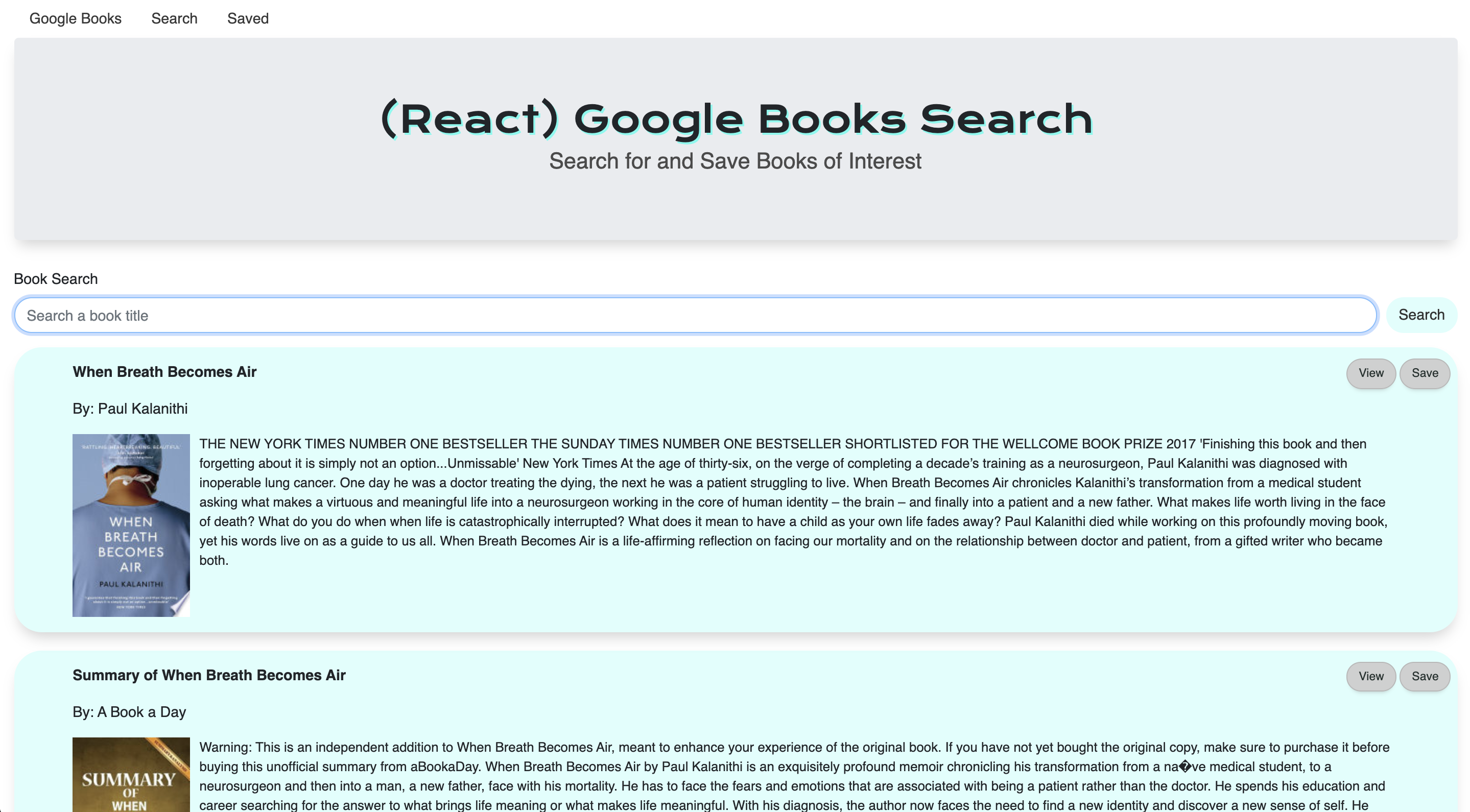View the When Breath Becomes Air book
This screenshot has height=812, width=1470.
click(x=1371, y=373)
